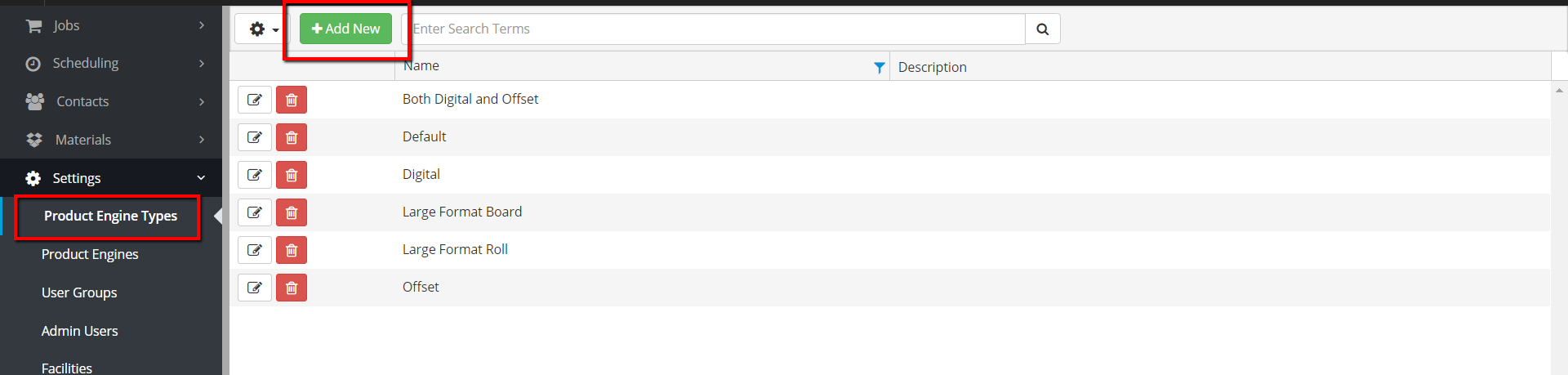The image size is (1568, 375).
Task: Click the search magnifier button
Action: 1042,29
